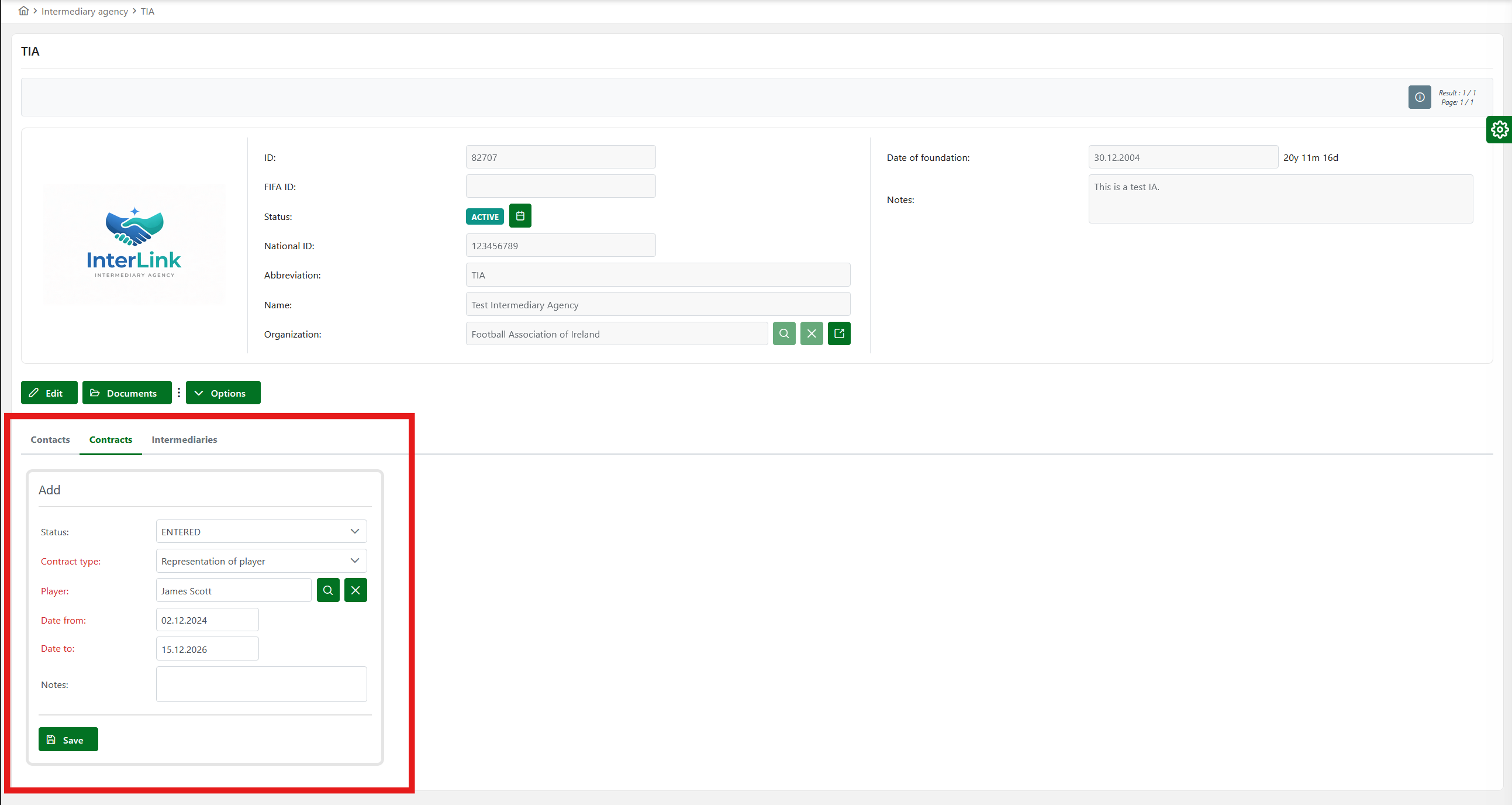Open the green settings gear panel
1512x805 pixels.
click(1499, 129)
